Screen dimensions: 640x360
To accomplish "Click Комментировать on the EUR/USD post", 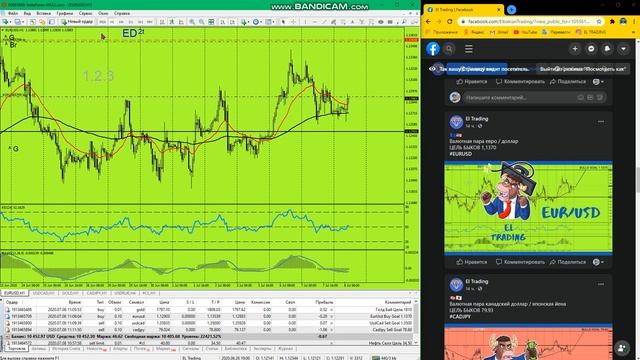I will click(520, 262).
